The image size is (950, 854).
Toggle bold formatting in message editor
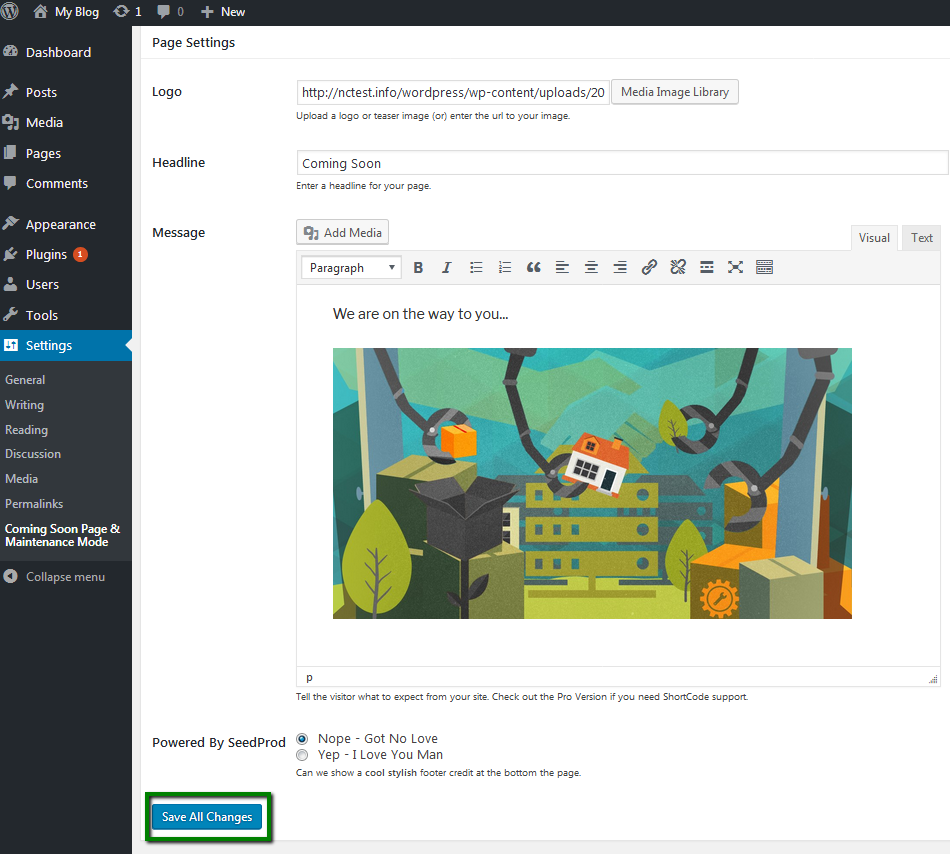pyautogui.click(x=418, y=268)
